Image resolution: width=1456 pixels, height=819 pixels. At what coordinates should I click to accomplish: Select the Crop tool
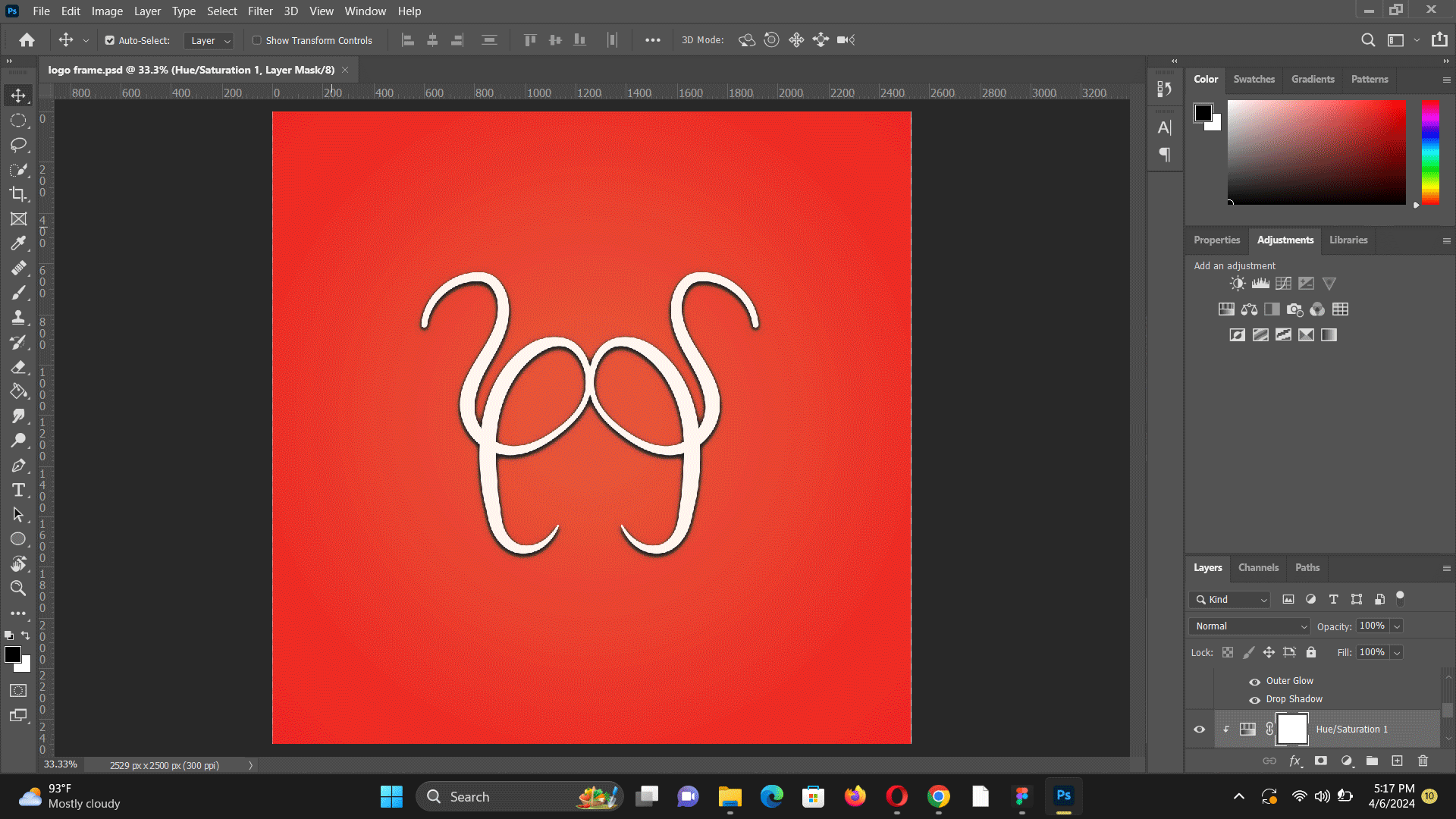[18, 194]
